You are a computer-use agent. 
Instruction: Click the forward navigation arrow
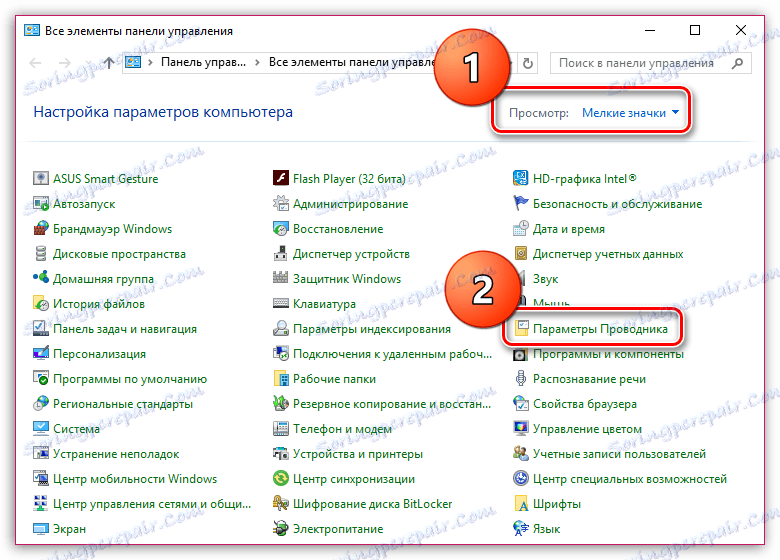click(x=65, y=63)
